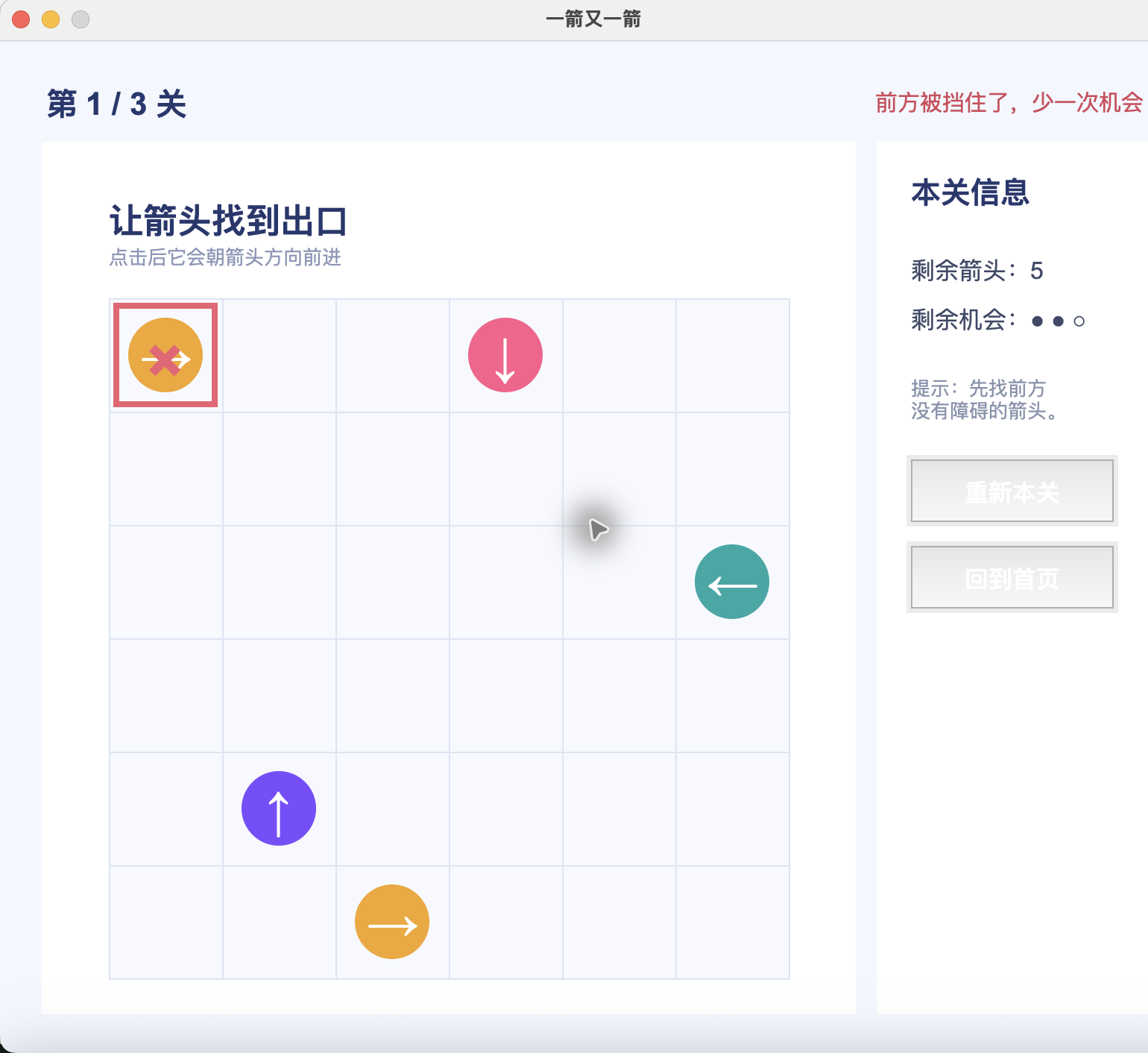Click the 第 1 / 3 关 level heading
This screenshot has width=1148, height=1053.
(x=116, y=104)
